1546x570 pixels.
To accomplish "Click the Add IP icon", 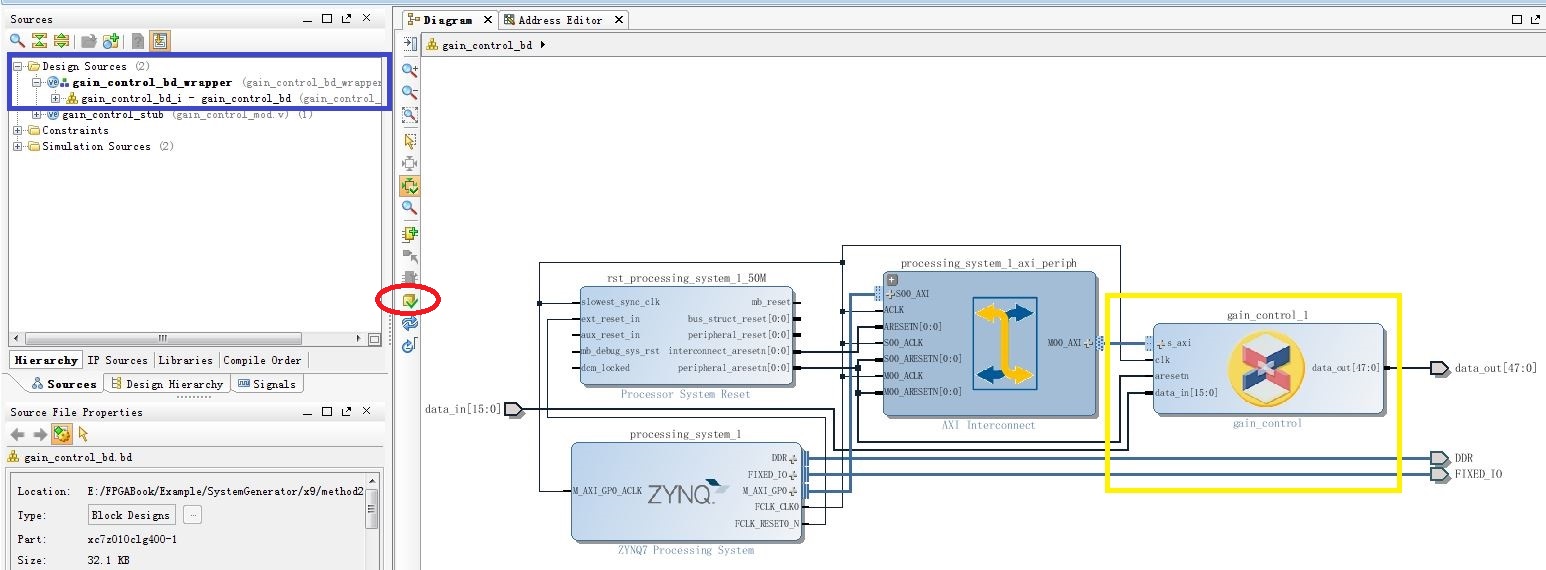I will click(x=410, y=233).
